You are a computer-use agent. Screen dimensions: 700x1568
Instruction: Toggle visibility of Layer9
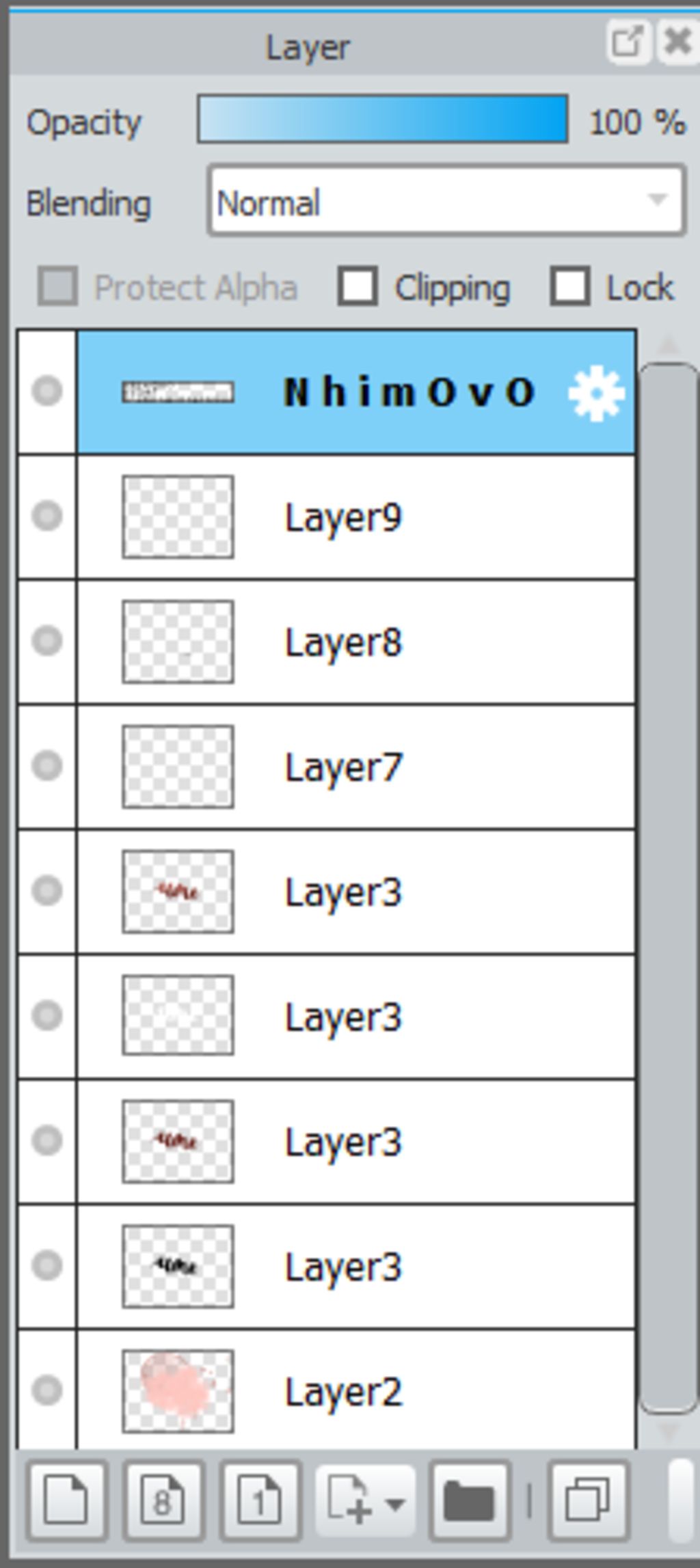click(x=47, y=516)
